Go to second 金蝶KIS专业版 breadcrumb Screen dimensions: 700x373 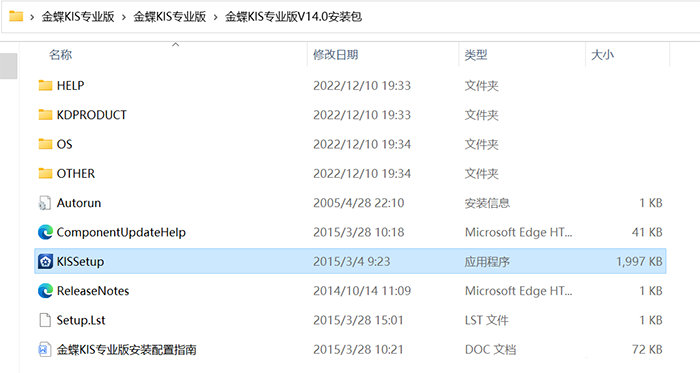170,17
